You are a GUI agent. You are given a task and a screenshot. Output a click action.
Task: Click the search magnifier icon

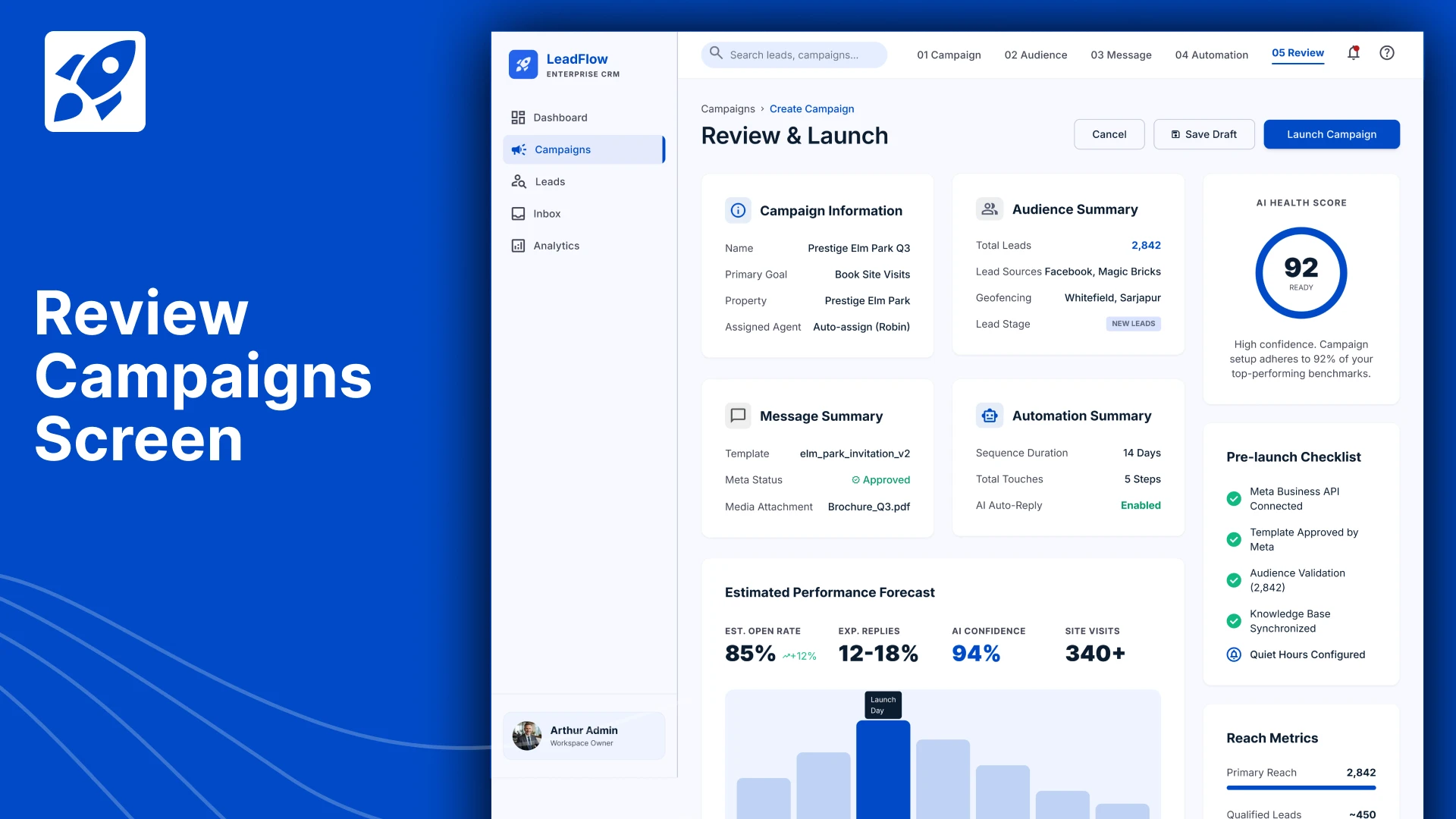coord(716,53)
